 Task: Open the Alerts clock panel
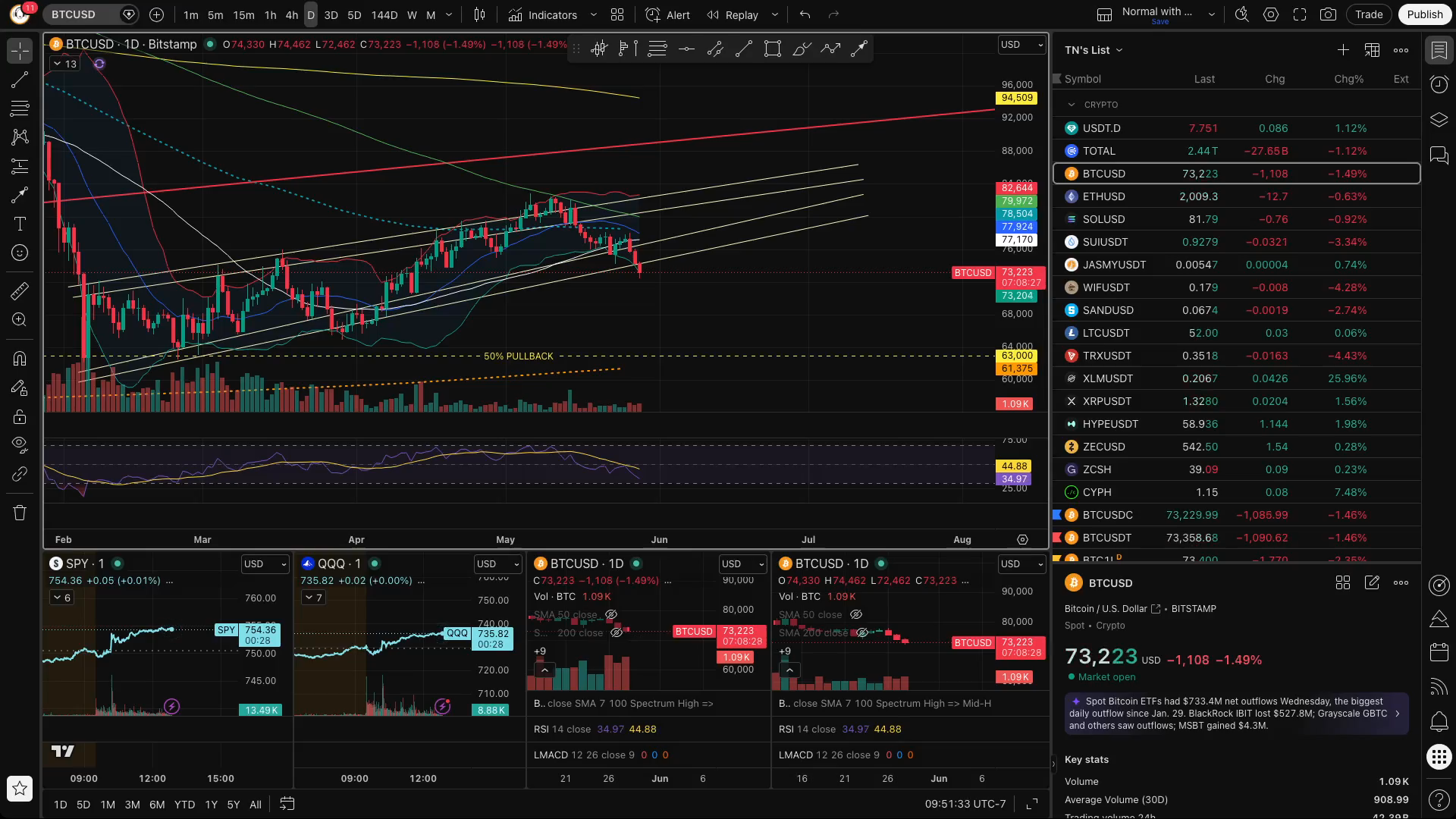click(1439, 84)
